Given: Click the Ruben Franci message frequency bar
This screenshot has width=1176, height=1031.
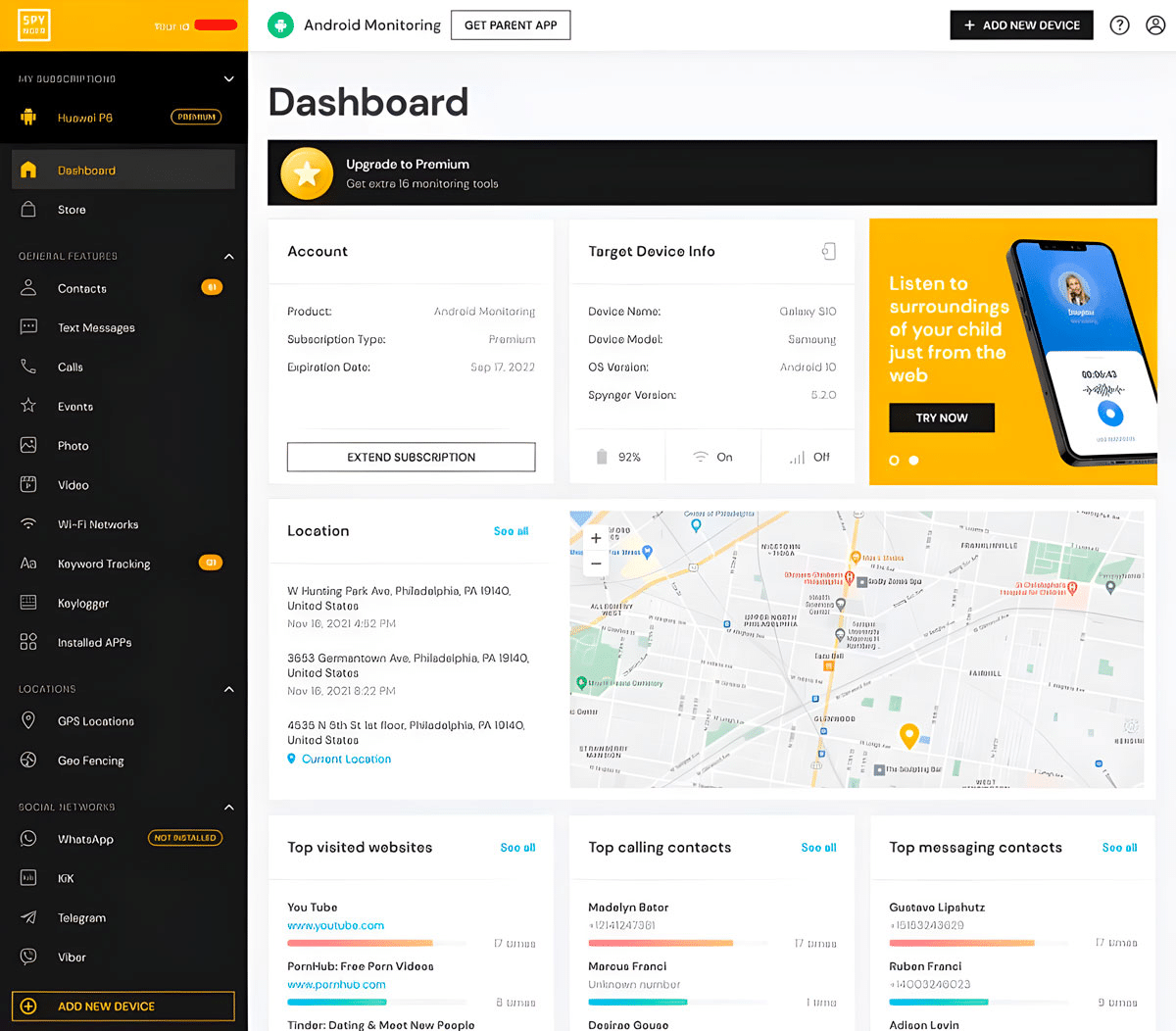Looking at the screenshot, I should (977, 1002).
